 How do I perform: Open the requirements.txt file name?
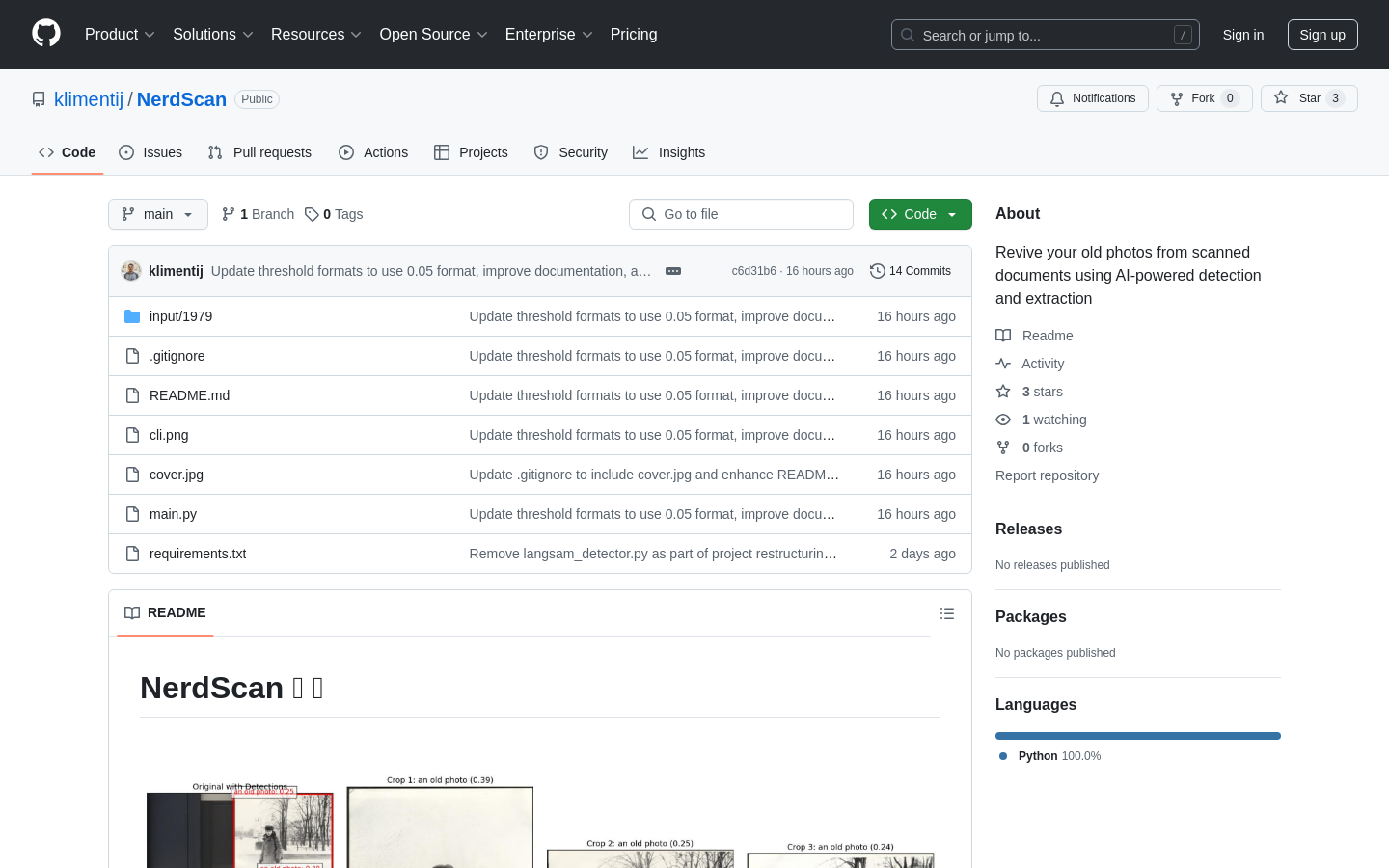pos(198,554)
